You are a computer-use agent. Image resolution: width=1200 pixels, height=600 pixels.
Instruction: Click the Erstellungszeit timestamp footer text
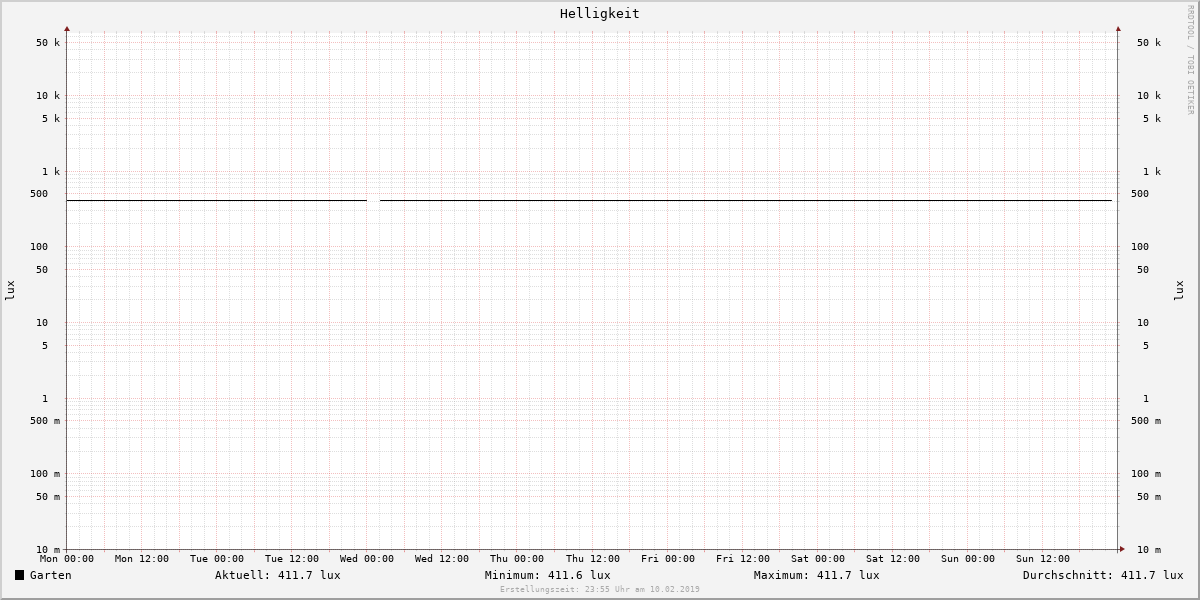[x=600, y=589]
